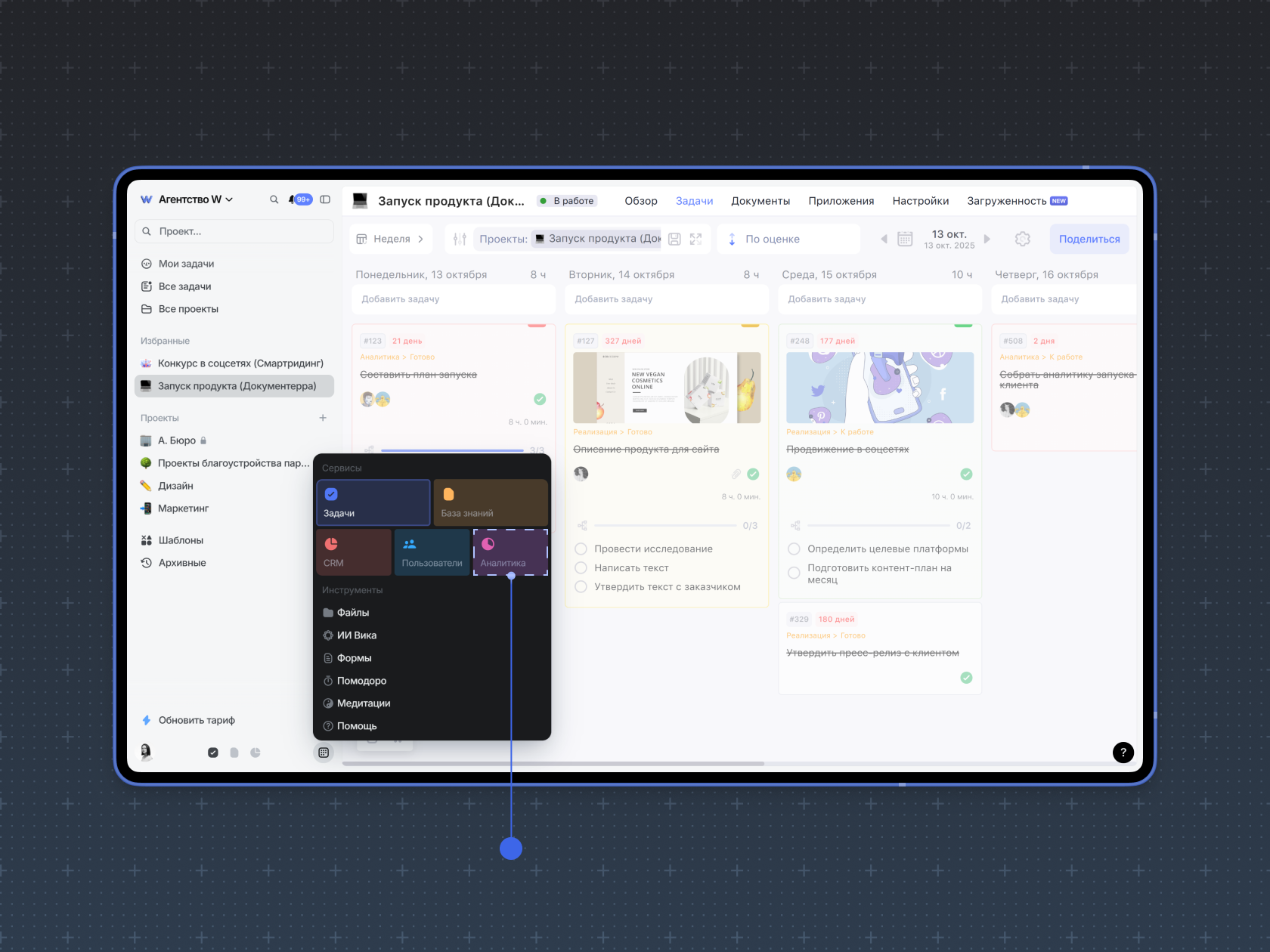Open the calendar date picker icon

coord(905,239)
